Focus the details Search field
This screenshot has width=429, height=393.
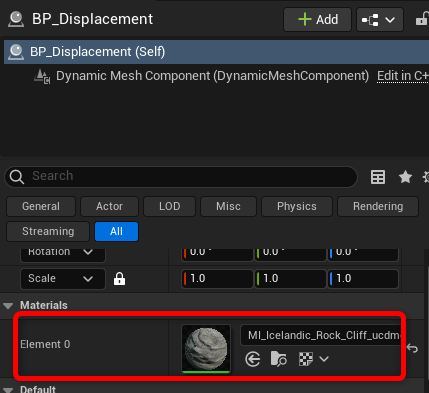click(181, 176)
